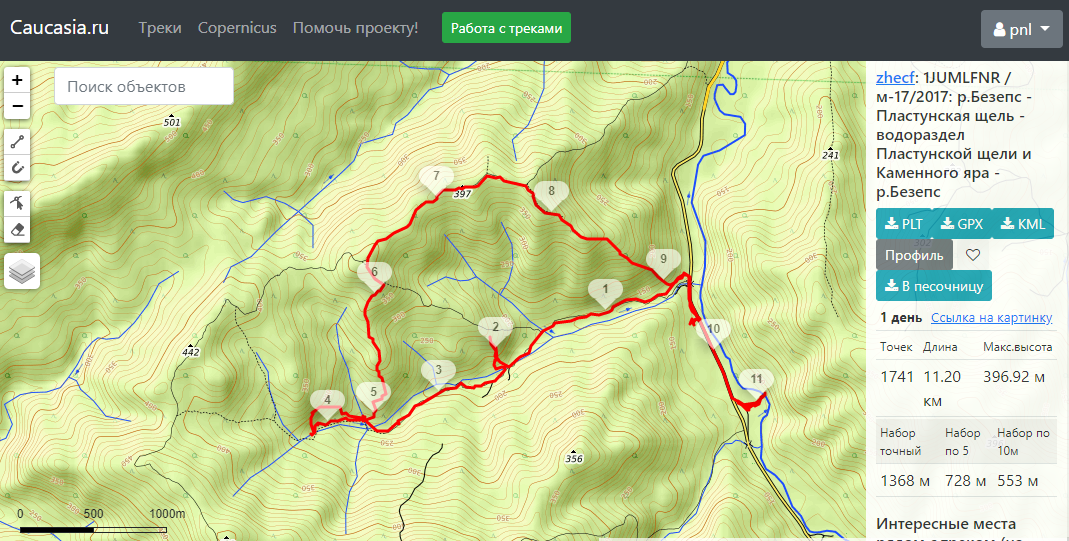The image size is (1069, 541).
Task: Open the zhecf author link
Action: click(896, 78)
